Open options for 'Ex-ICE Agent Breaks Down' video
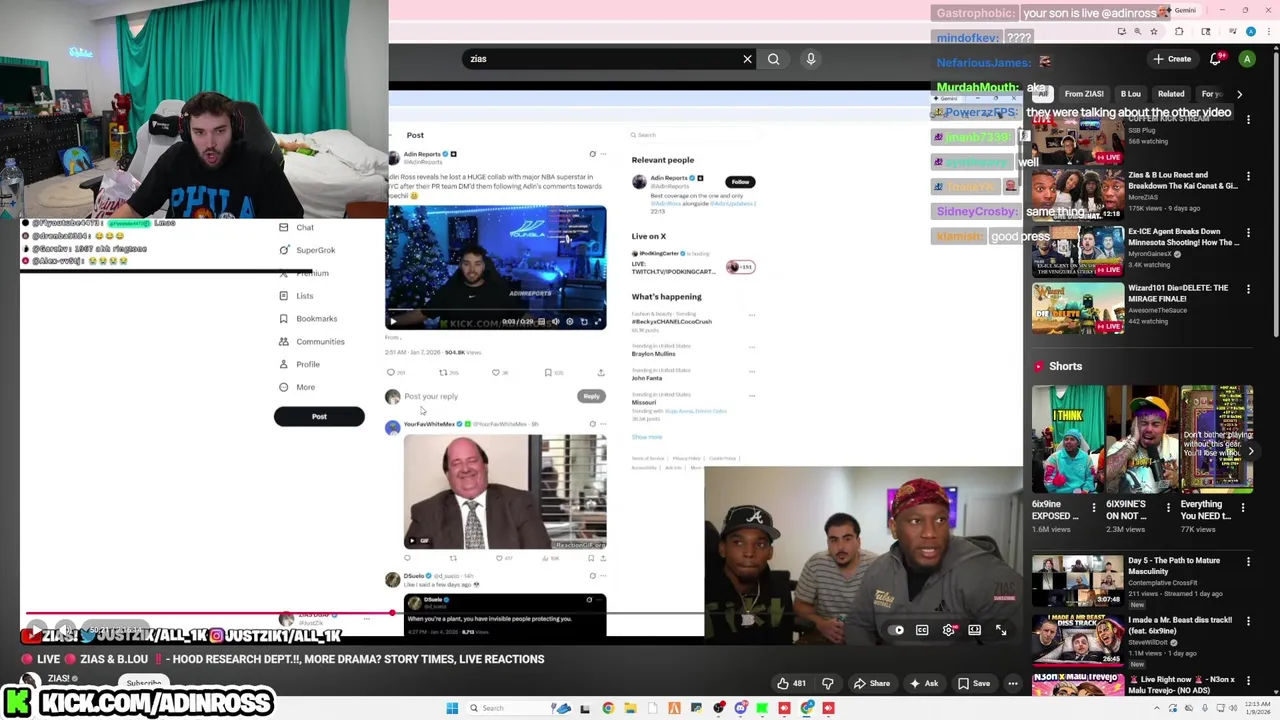Screen dimensions: 1280x720 tap(1248, 233)
